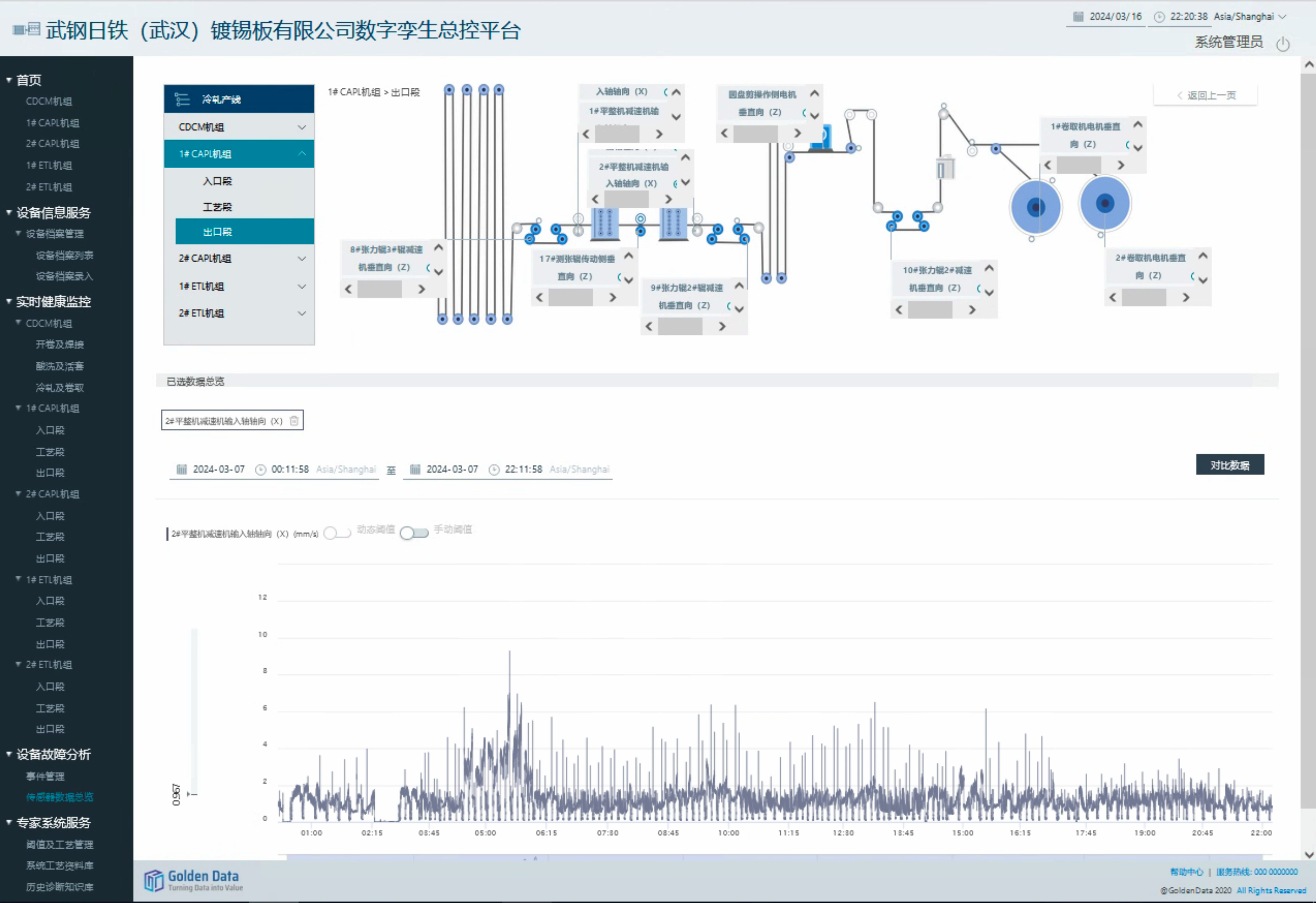Screen dimensions: 1316x903
Task: Click up chevron on 圆盘剪操作侧电机 card
Action: tap(814, 94)
